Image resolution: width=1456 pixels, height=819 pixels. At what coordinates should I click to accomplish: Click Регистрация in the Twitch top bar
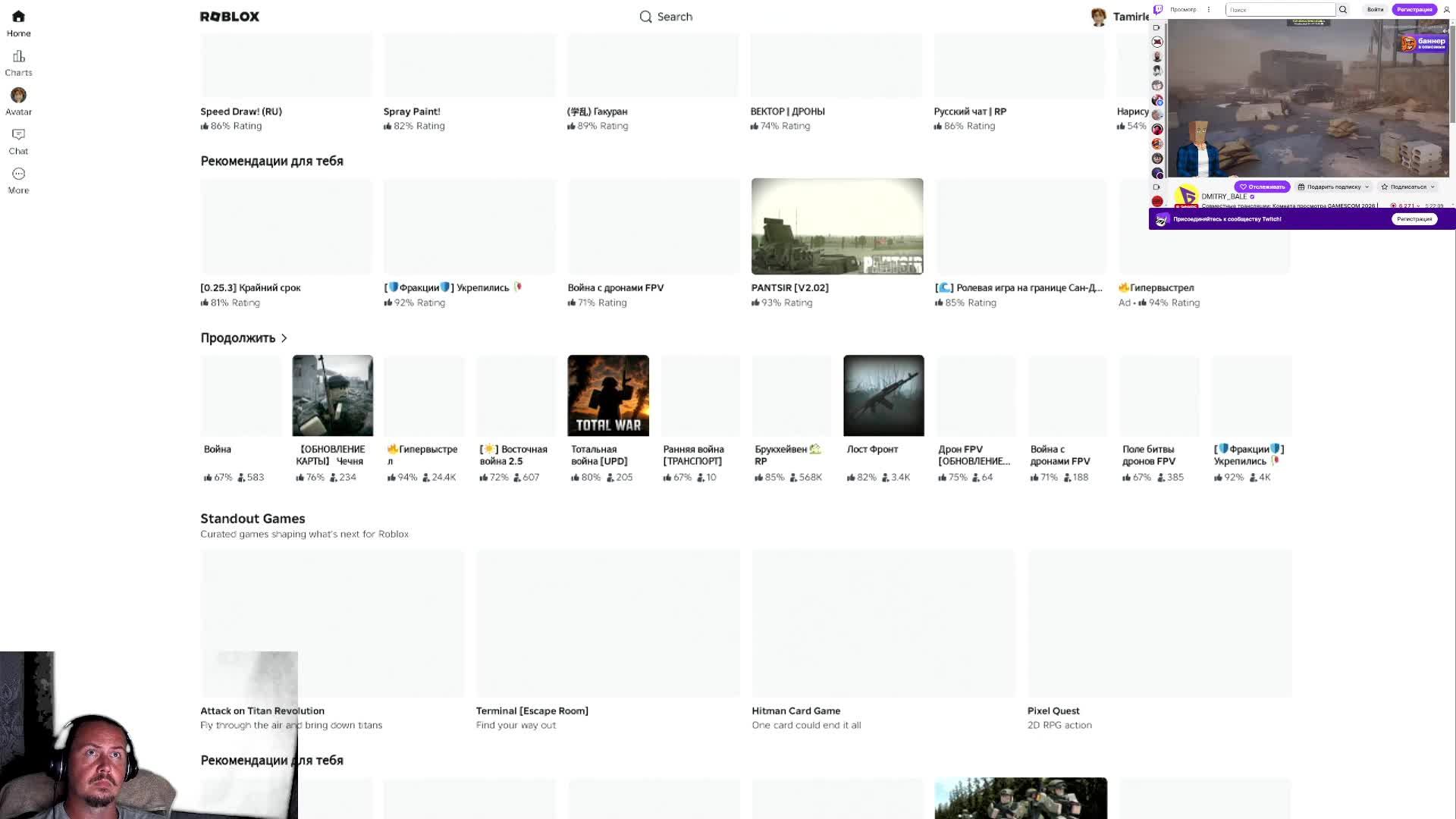click(x=1414, y=10)
